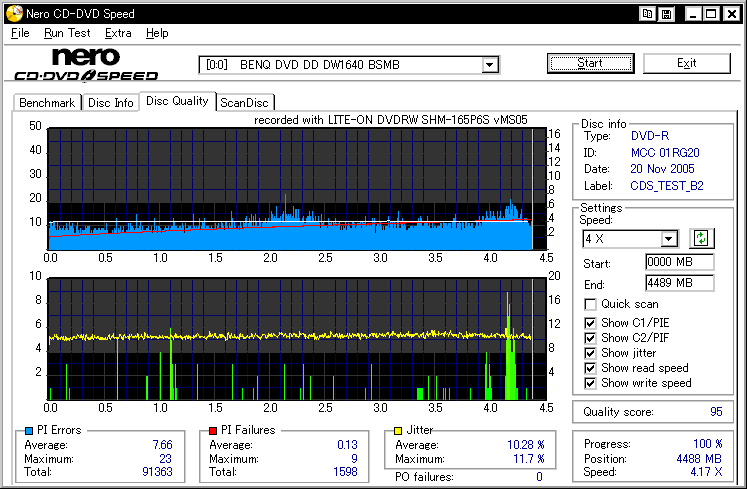Enable the Quick scan checkbox

[591, 304]
